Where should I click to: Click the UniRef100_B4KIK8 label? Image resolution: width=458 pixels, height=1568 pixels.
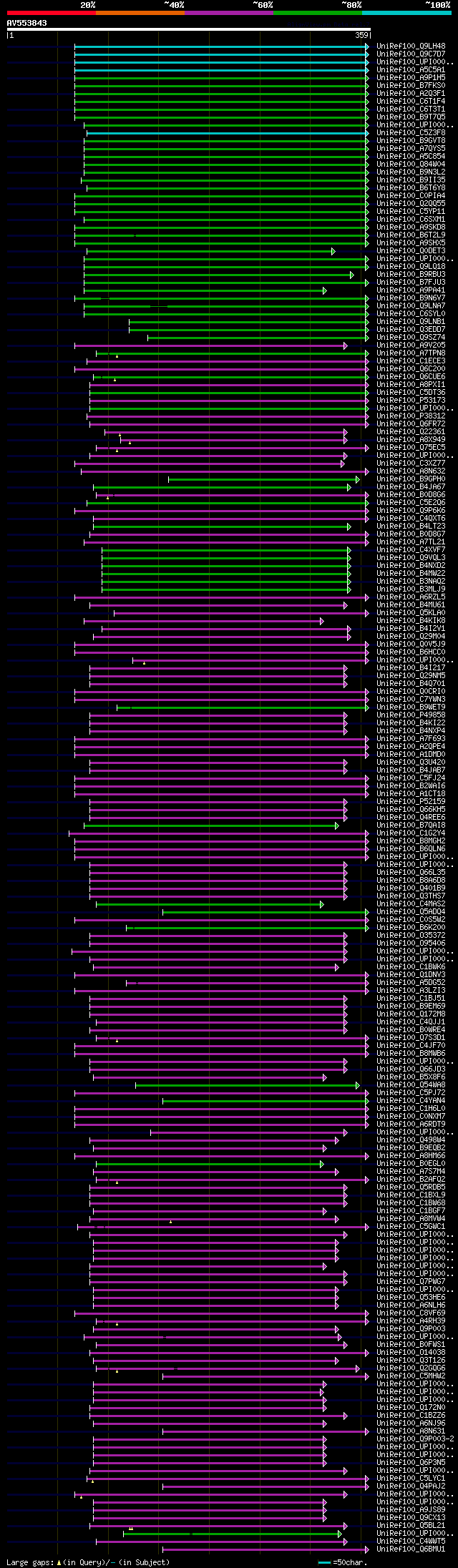click(411, 621)
